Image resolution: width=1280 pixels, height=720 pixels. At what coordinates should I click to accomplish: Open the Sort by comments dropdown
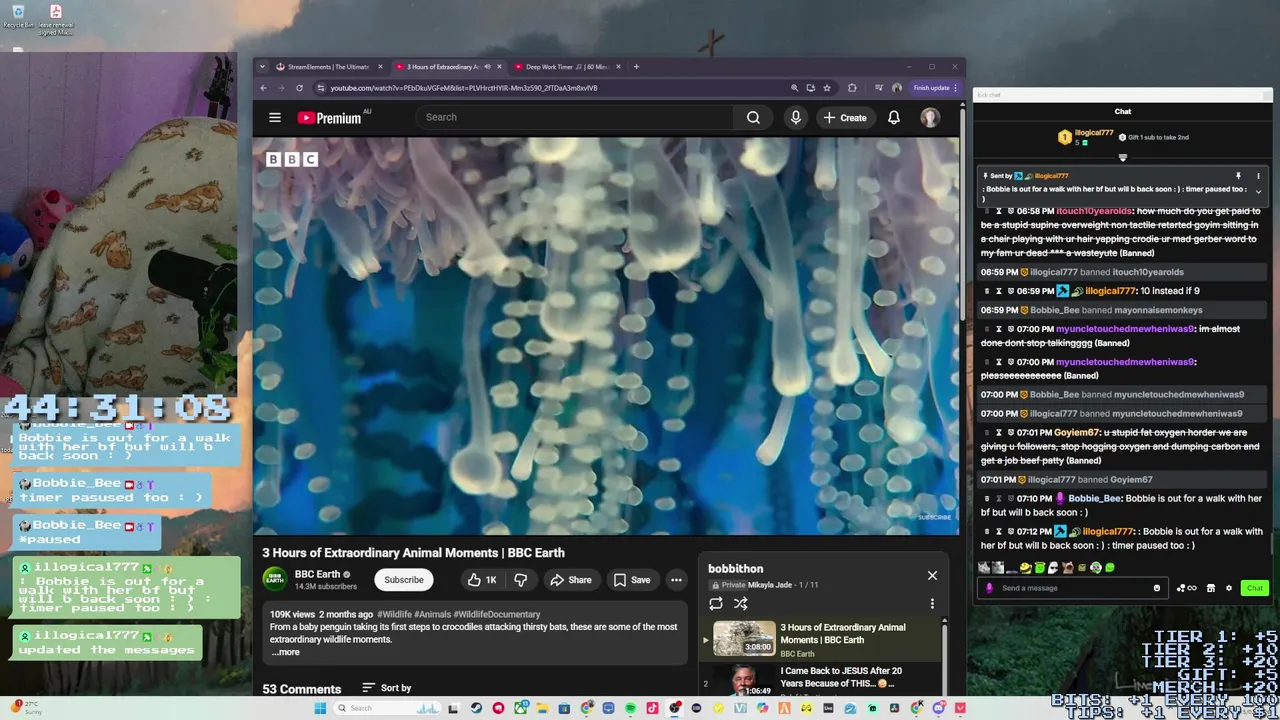(386, 688)
